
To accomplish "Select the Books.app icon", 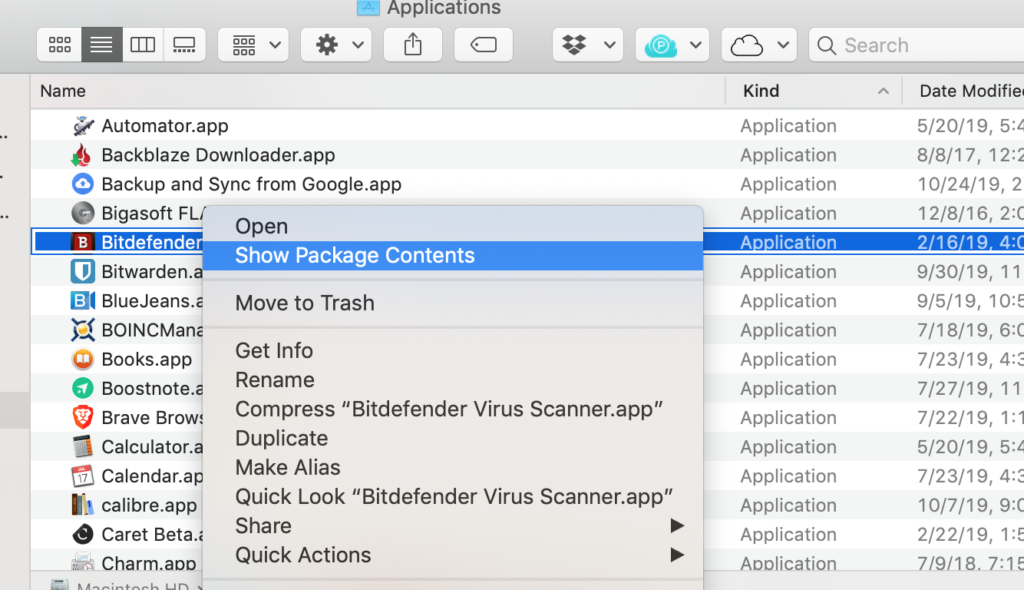I will (x=83, y=359).
